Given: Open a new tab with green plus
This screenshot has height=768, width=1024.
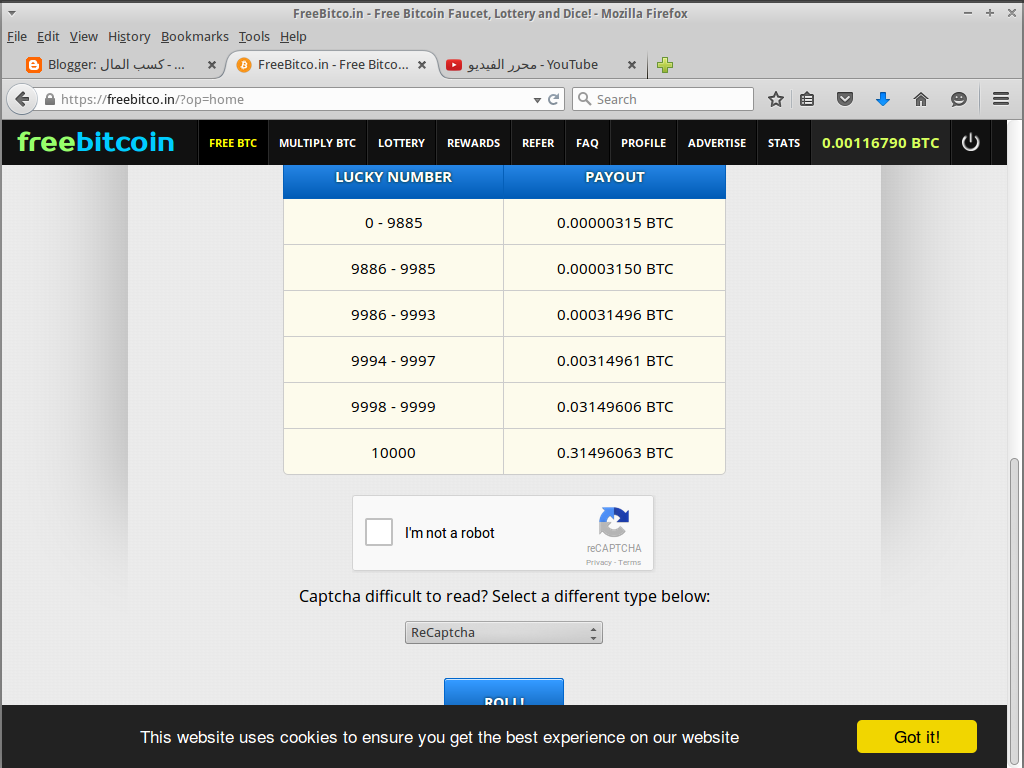Looking at the screenshot, I should click(665, 65).
